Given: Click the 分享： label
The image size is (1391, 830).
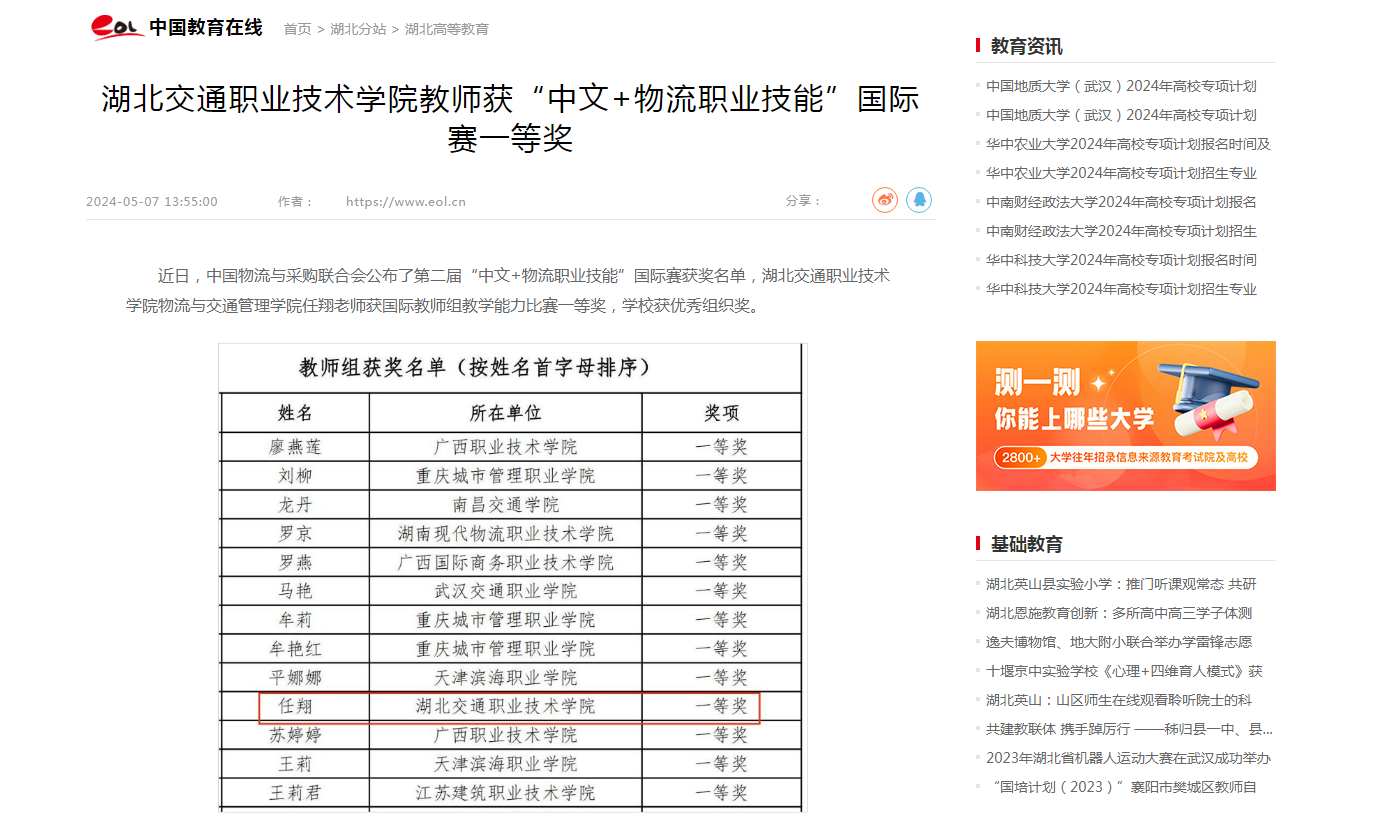Looking at the screenshot, I should 803,202.
